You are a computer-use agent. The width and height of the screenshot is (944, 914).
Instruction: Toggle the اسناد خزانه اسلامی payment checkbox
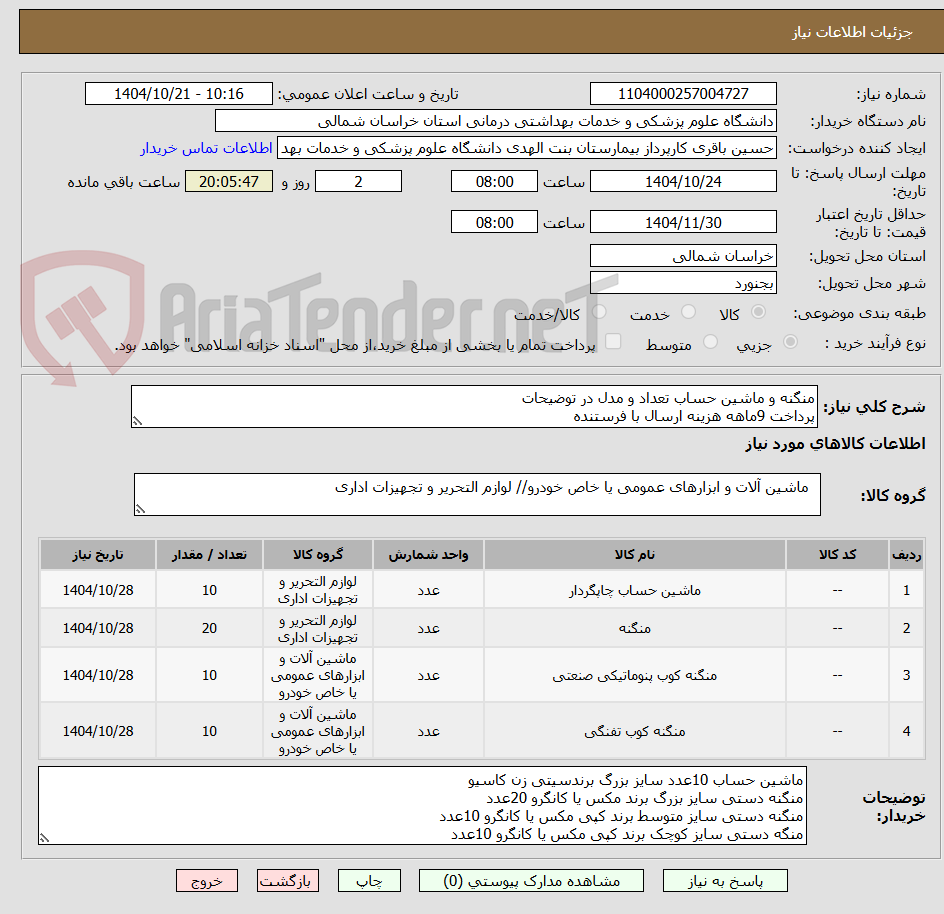click(613, 341)
